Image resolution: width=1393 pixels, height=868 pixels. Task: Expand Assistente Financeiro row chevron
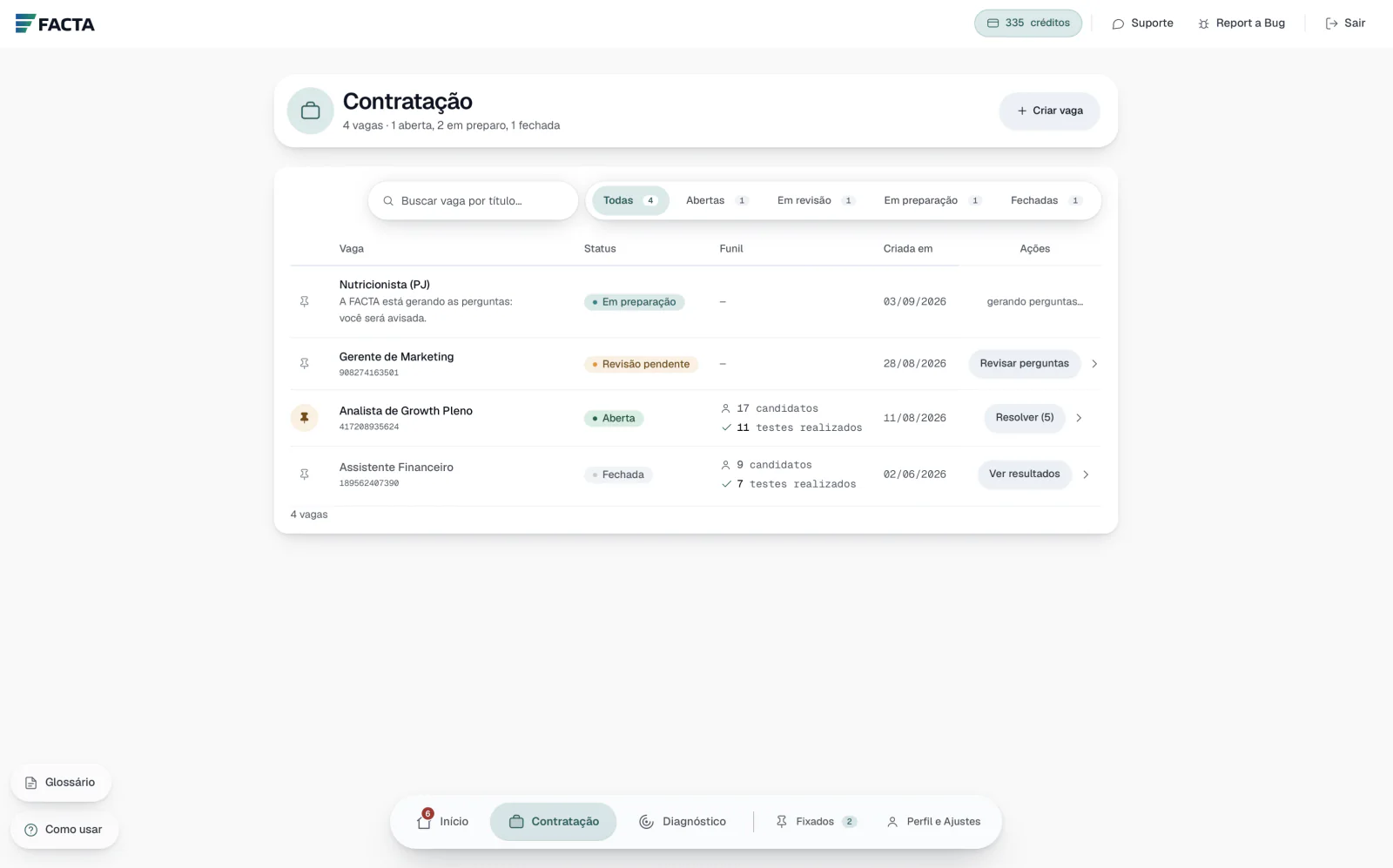coord(1086,474)
